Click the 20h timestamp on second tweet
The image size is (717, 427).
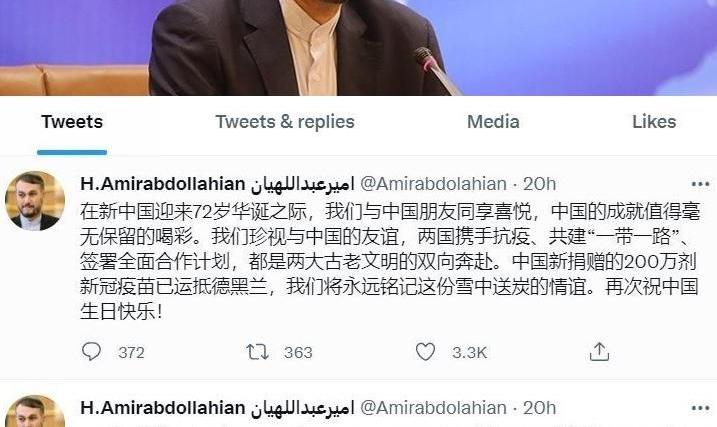(540, 408)
